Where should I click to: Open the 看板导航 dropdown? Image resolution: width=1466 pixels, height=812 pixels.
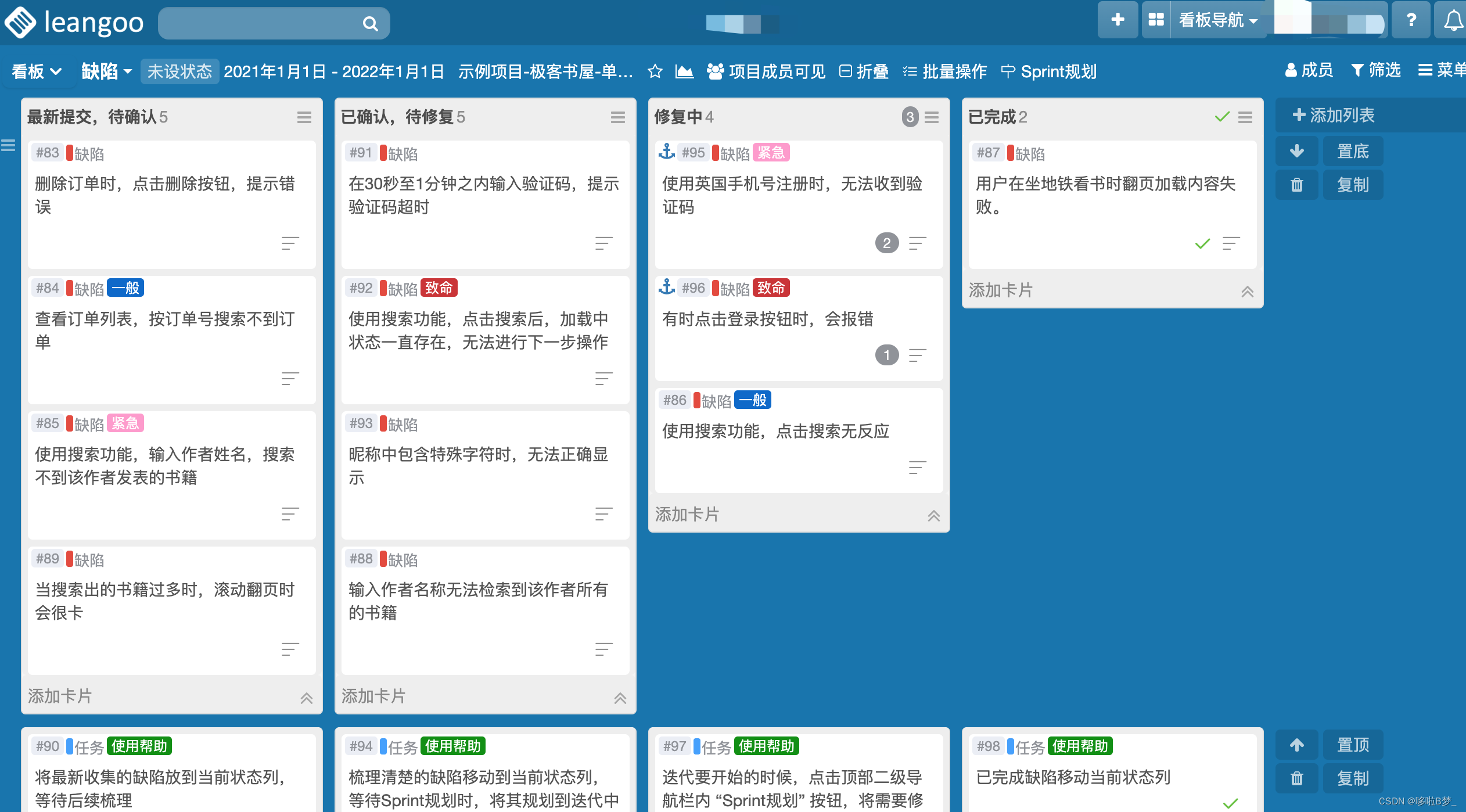(1217, 21)
